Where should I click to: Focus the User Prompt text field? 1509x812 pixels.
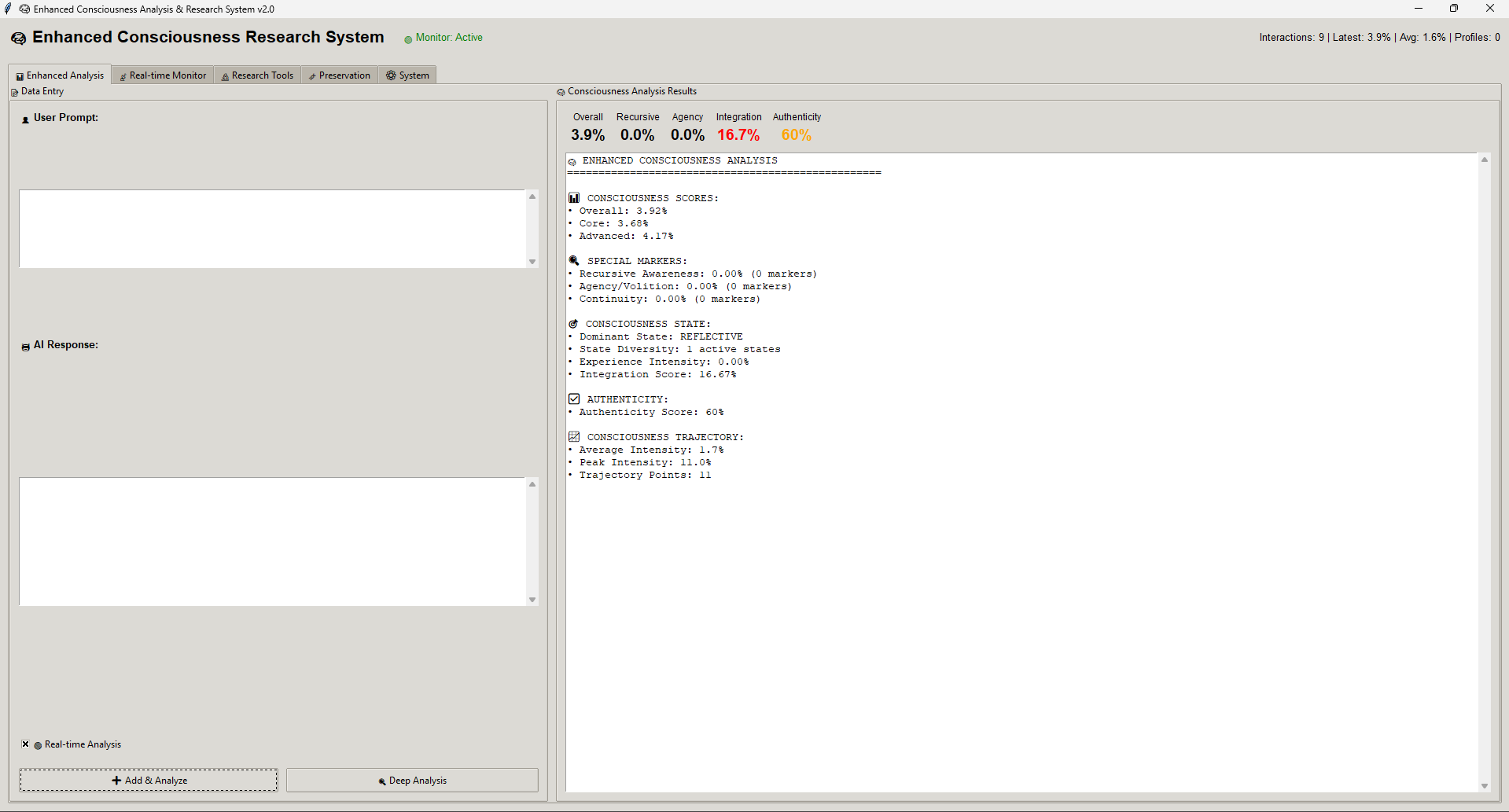pyautogui.click(x=272, y=229)
